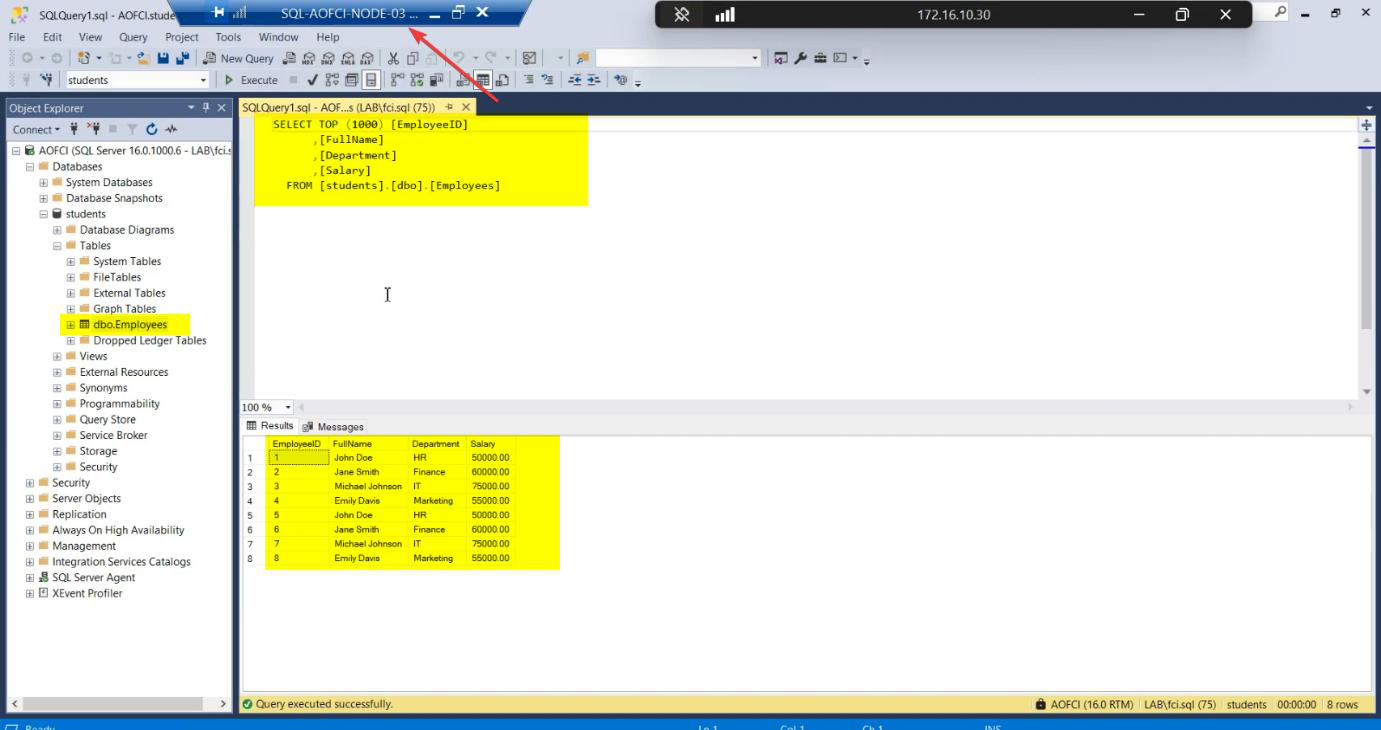The width and height of the screenshot is (1381, 730).
Task: Click the Database Engine Query icon
Action: tap(289, 58)
